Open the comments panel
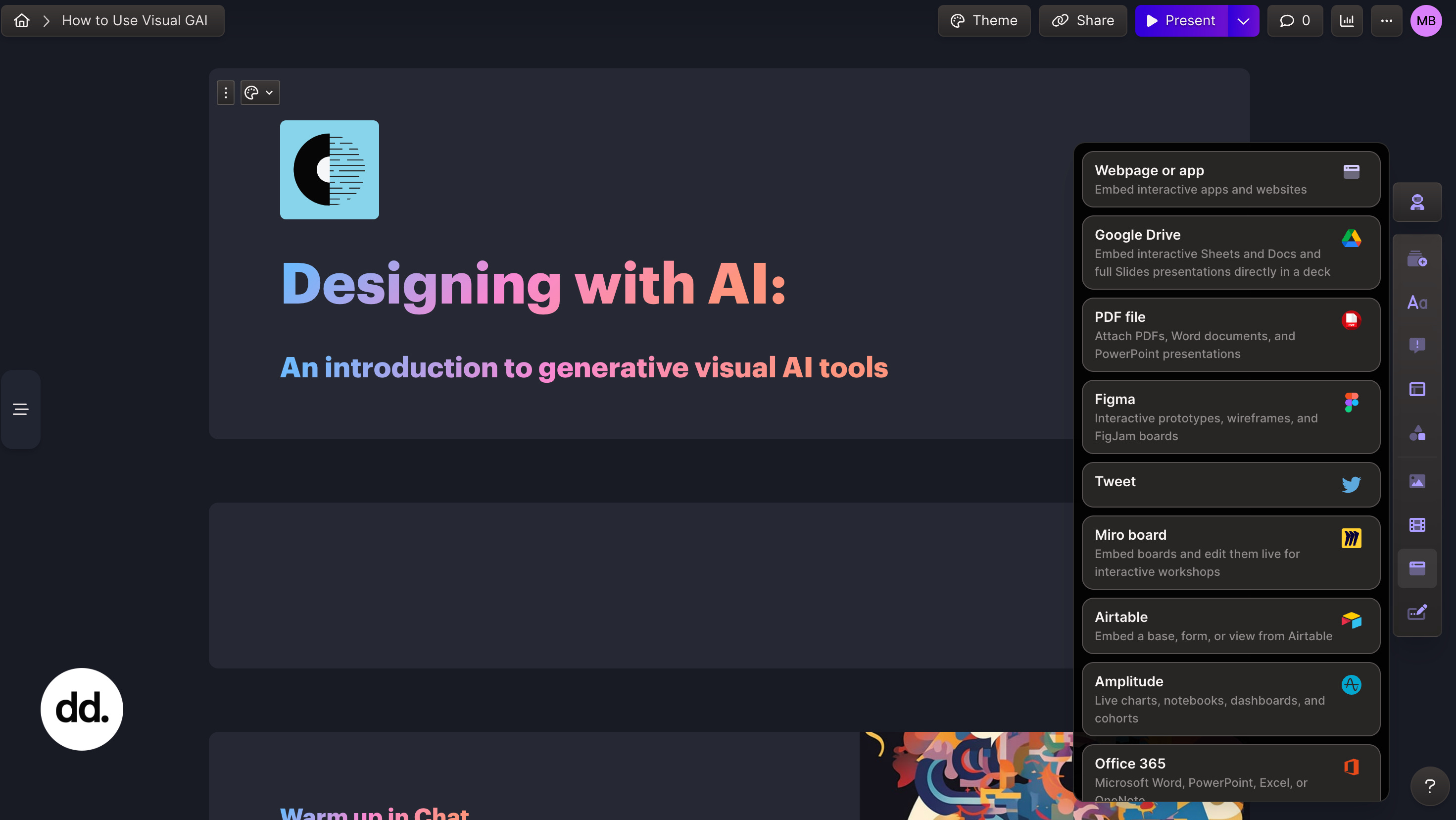 [x=1295, y=20]
